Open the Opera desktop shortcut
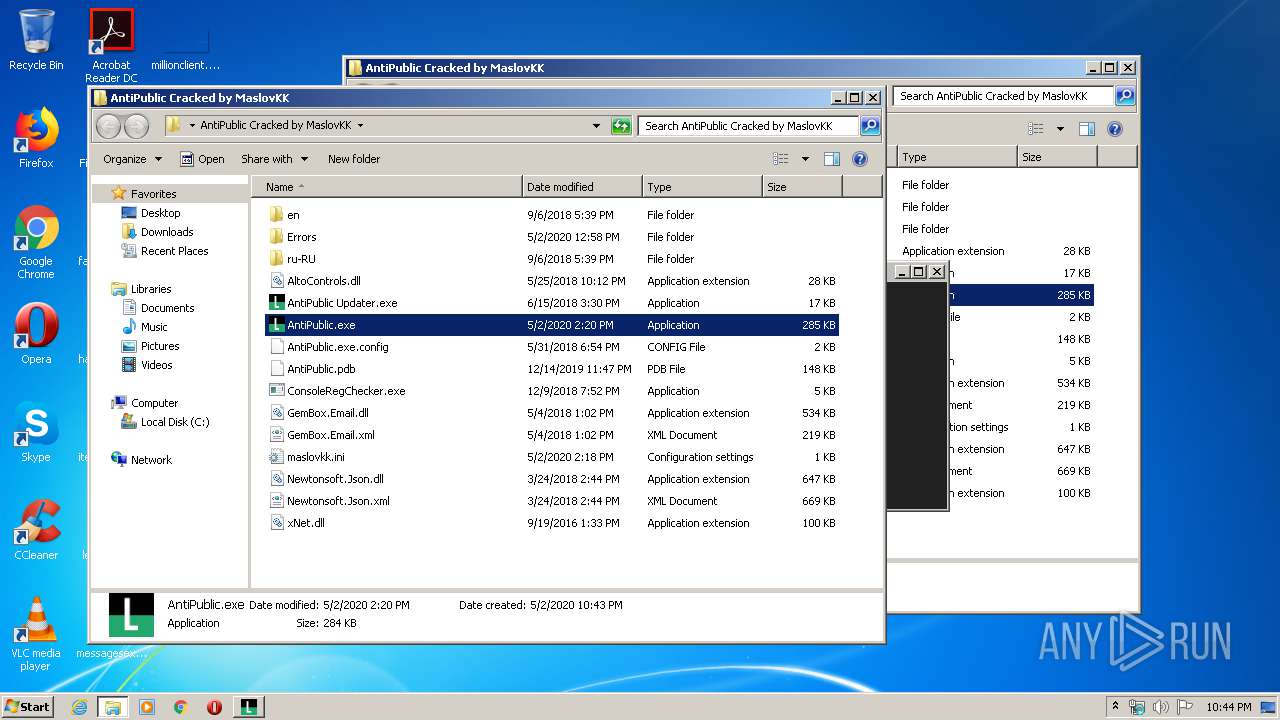 36,334
